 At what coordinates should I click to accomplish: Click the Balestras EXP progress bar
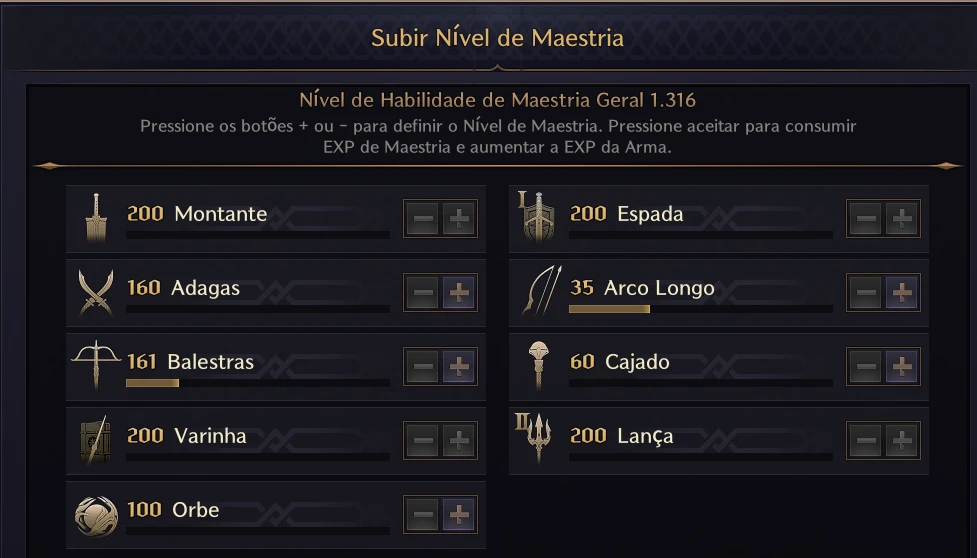[x=257, y=383]
